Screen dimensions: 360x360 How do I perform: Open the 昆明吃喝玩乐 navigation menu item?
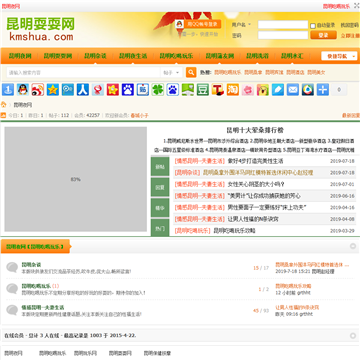tap(176, 56)
